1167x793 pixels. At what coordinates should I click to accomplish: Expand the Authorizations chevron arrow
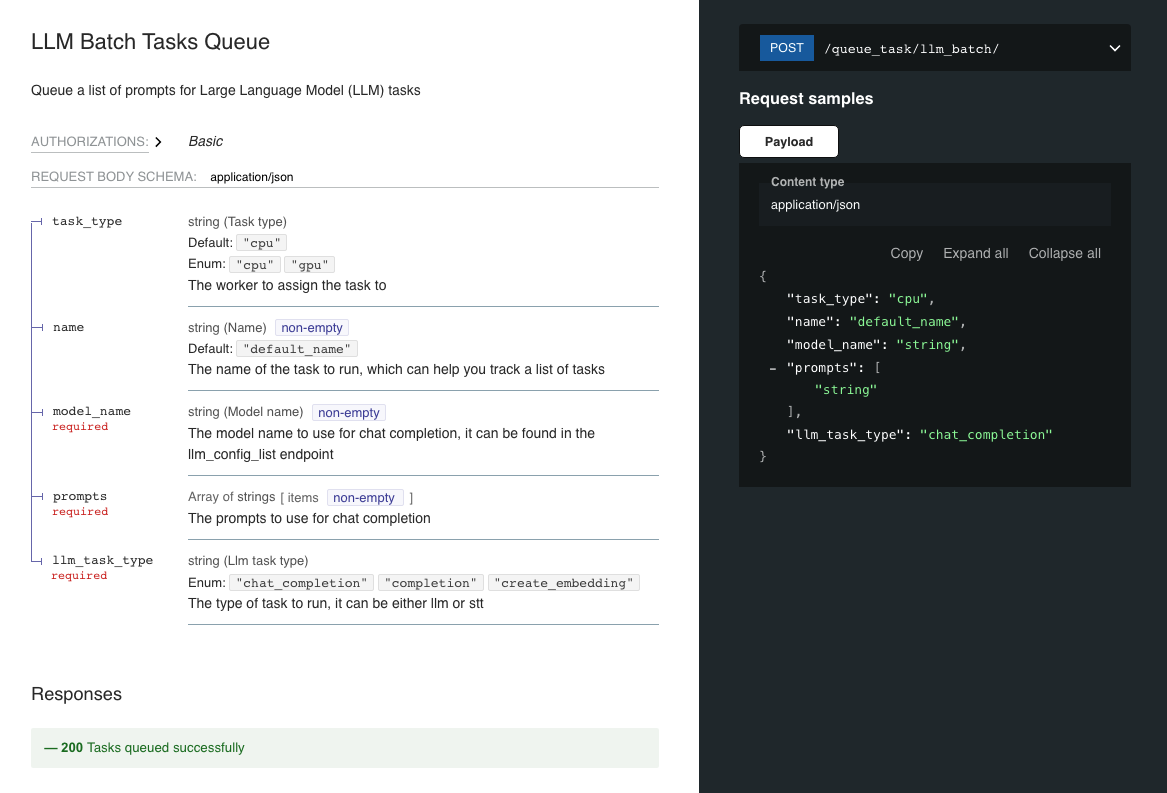click(158, 142)
